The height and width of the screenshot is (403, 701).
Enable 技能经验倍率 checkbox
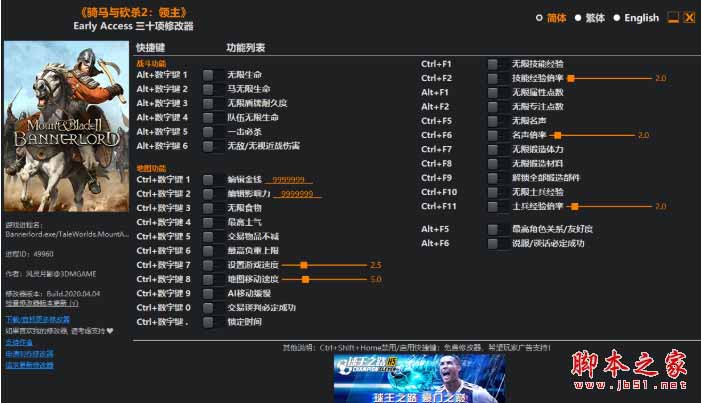(492, 79)
